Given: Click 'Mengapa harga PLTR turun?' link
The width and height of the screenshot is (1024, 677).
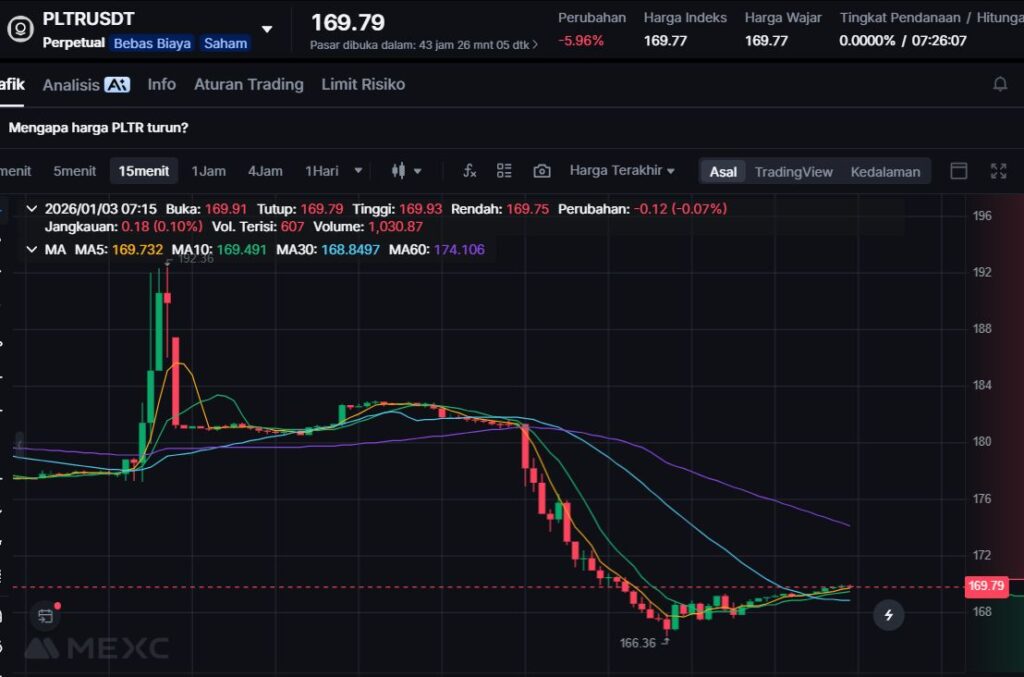Looking at the screenshot, I should point(98,128).
